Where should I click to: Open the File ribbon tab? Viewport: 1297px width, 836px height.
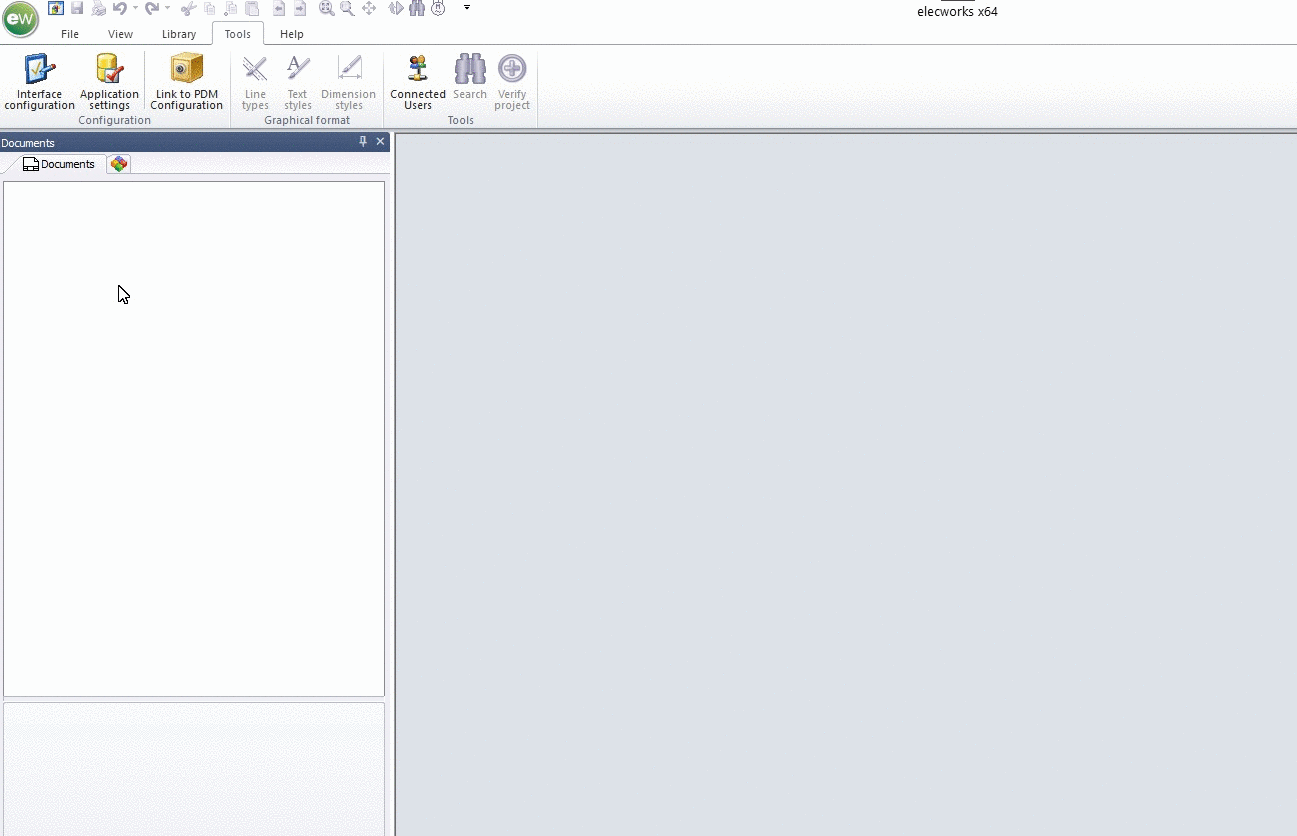[70, 34]
